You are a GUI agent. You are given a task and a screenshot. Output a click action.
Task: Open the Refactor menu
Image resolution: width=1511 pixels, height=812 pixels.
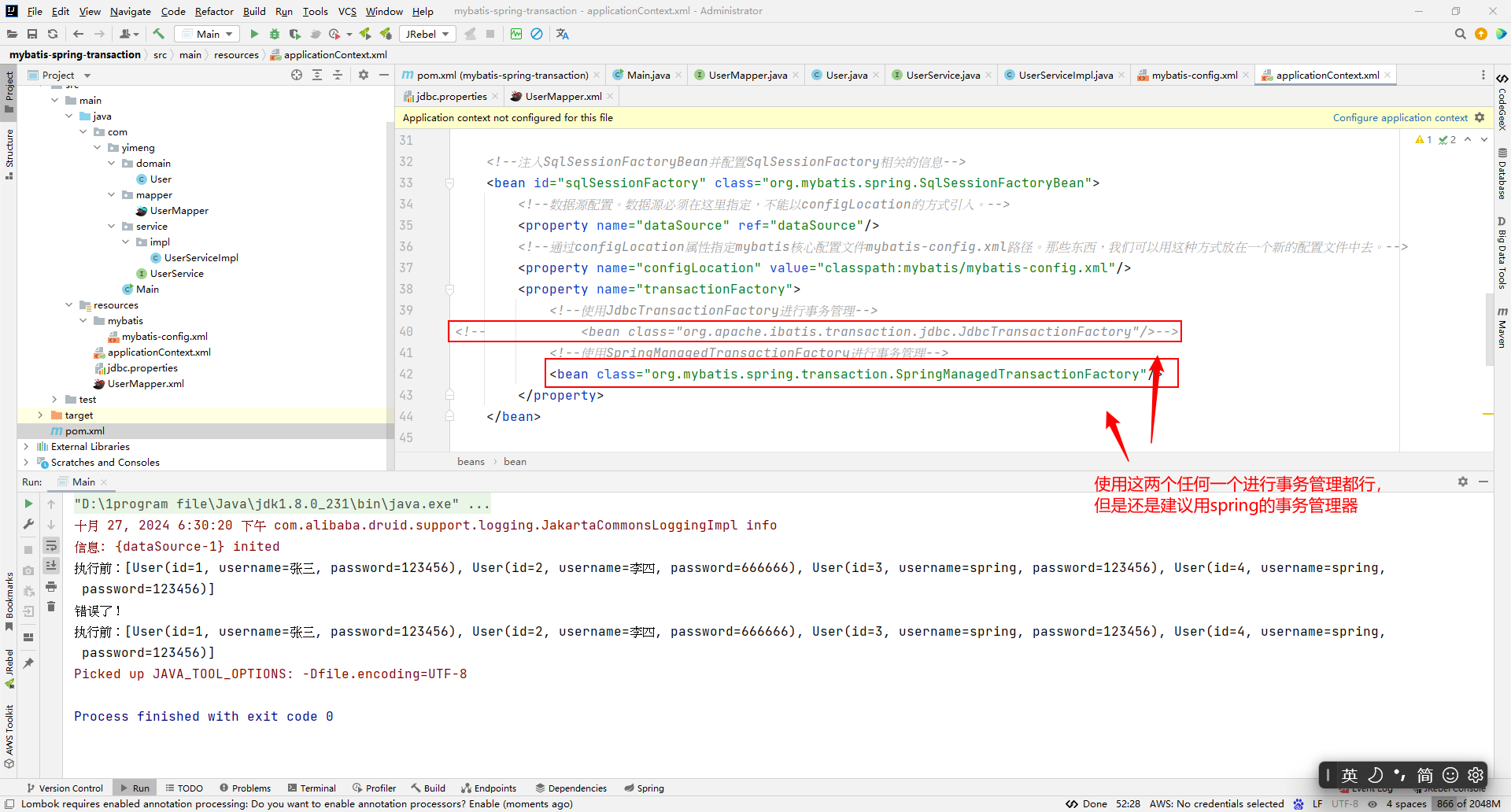(214, 11)
